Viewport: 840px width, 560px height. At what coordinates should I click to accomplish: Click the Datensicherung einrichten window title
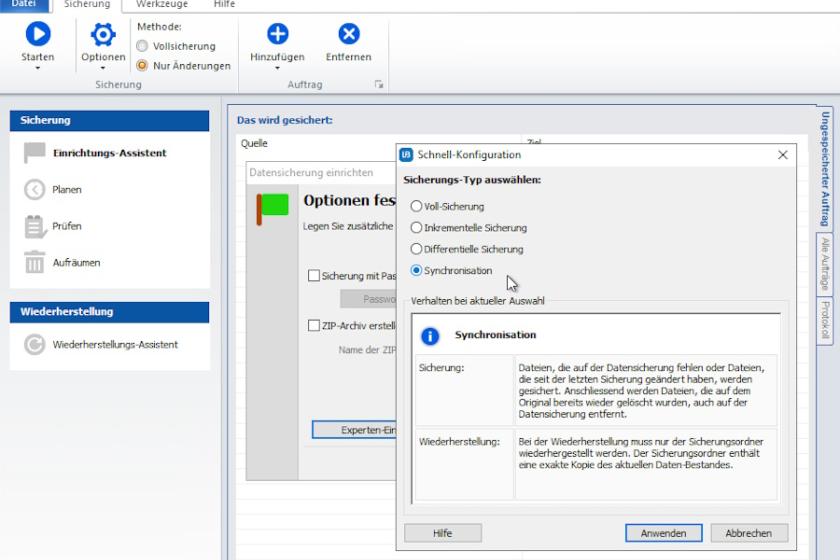point(311,173)
